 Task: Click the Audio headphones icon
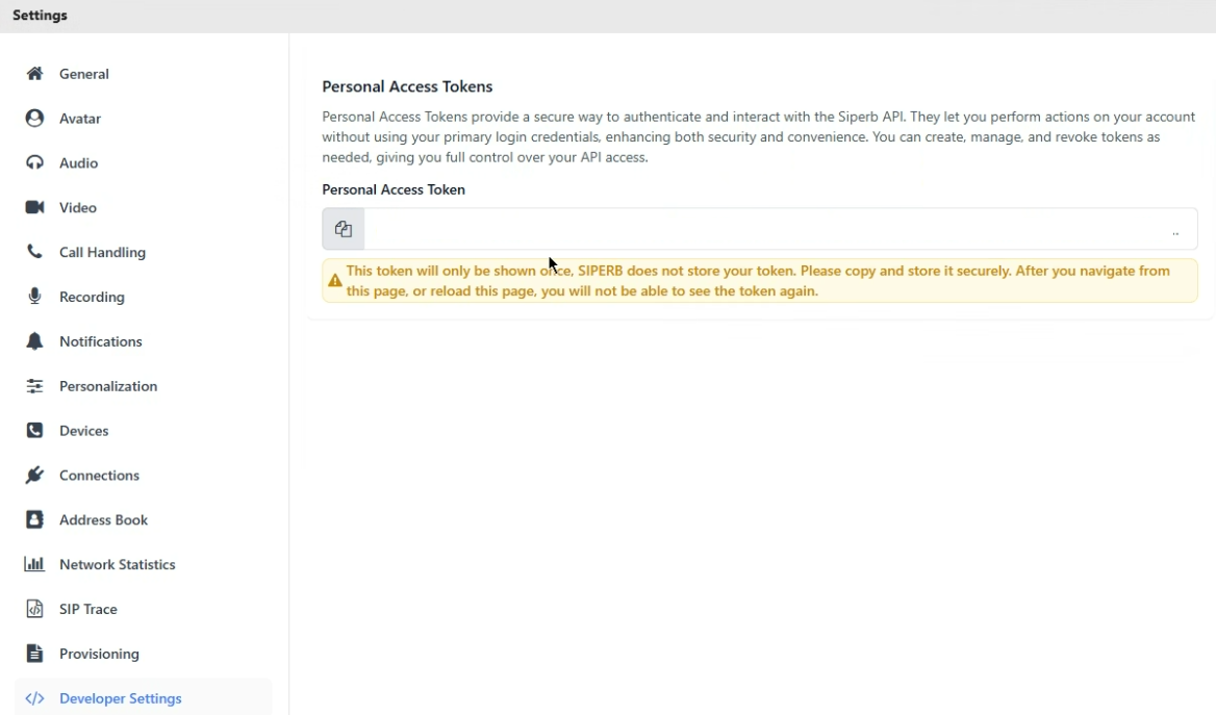click(35, 163)
